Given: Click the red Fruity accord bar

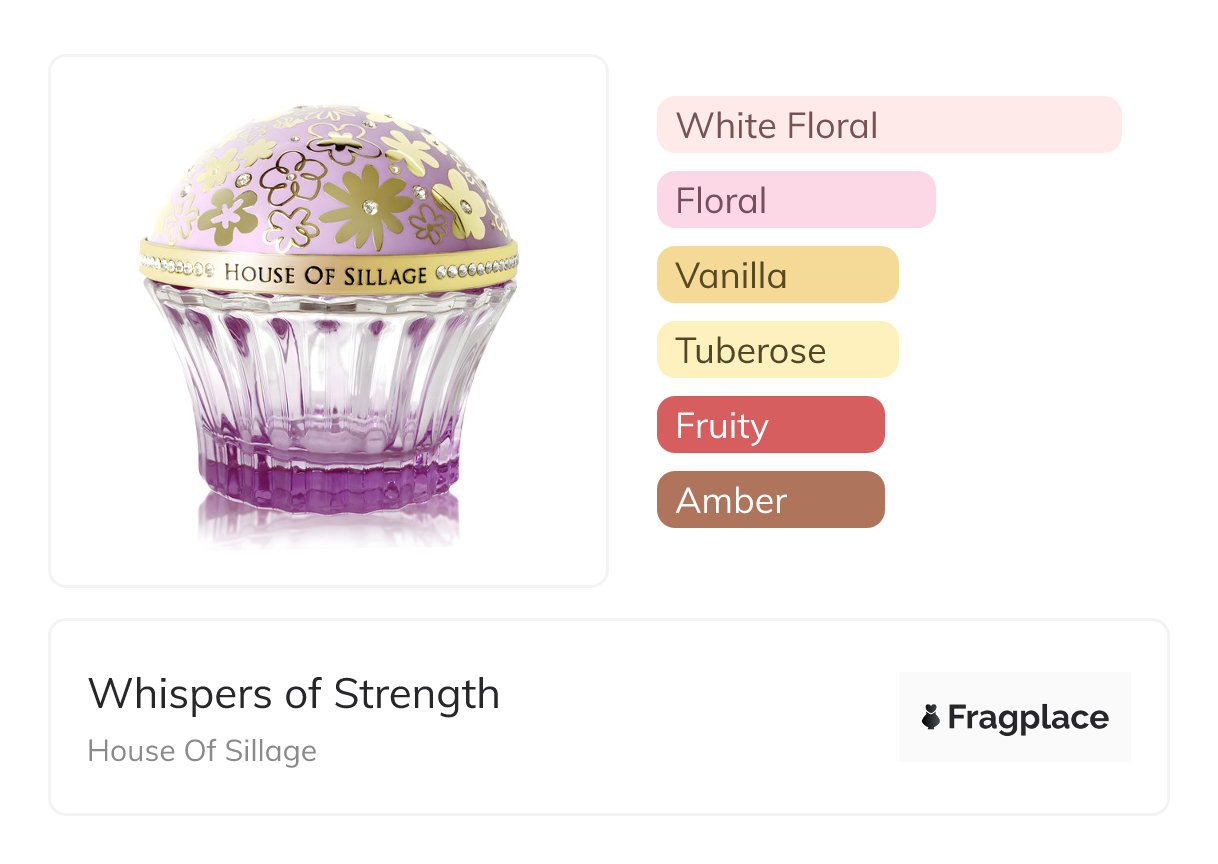Looking at the screenshot, I should (x=770, y=425).
